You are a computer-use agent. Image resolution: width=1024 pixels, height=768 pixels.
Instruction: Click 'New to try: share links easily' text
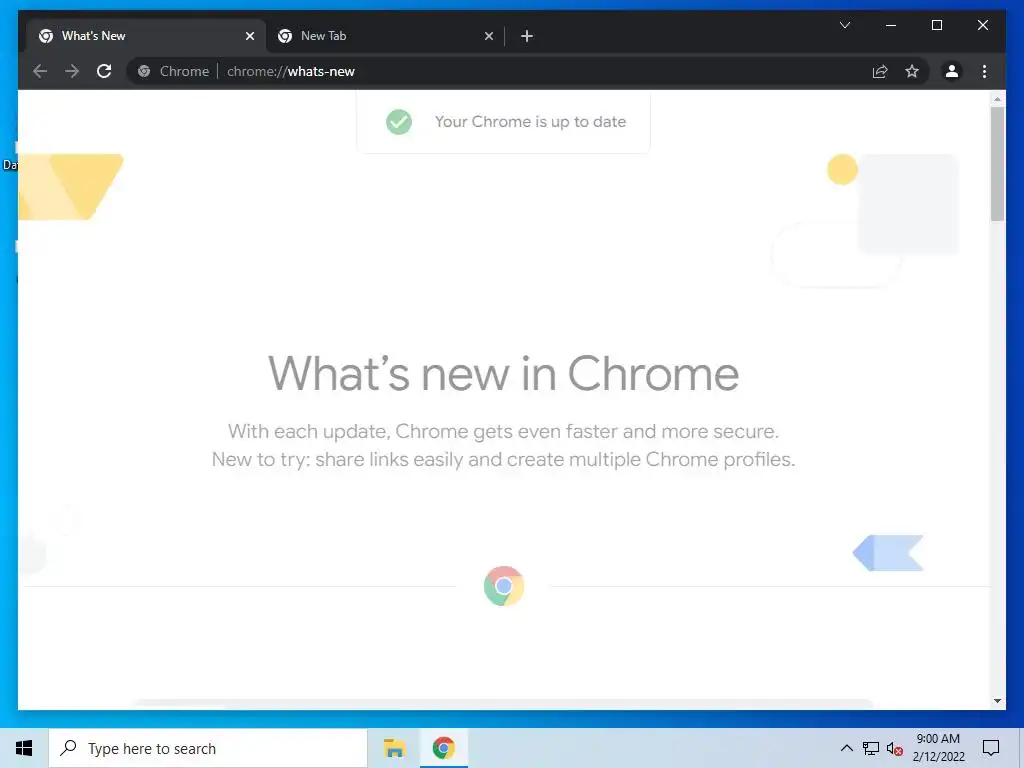coord(504,460)
